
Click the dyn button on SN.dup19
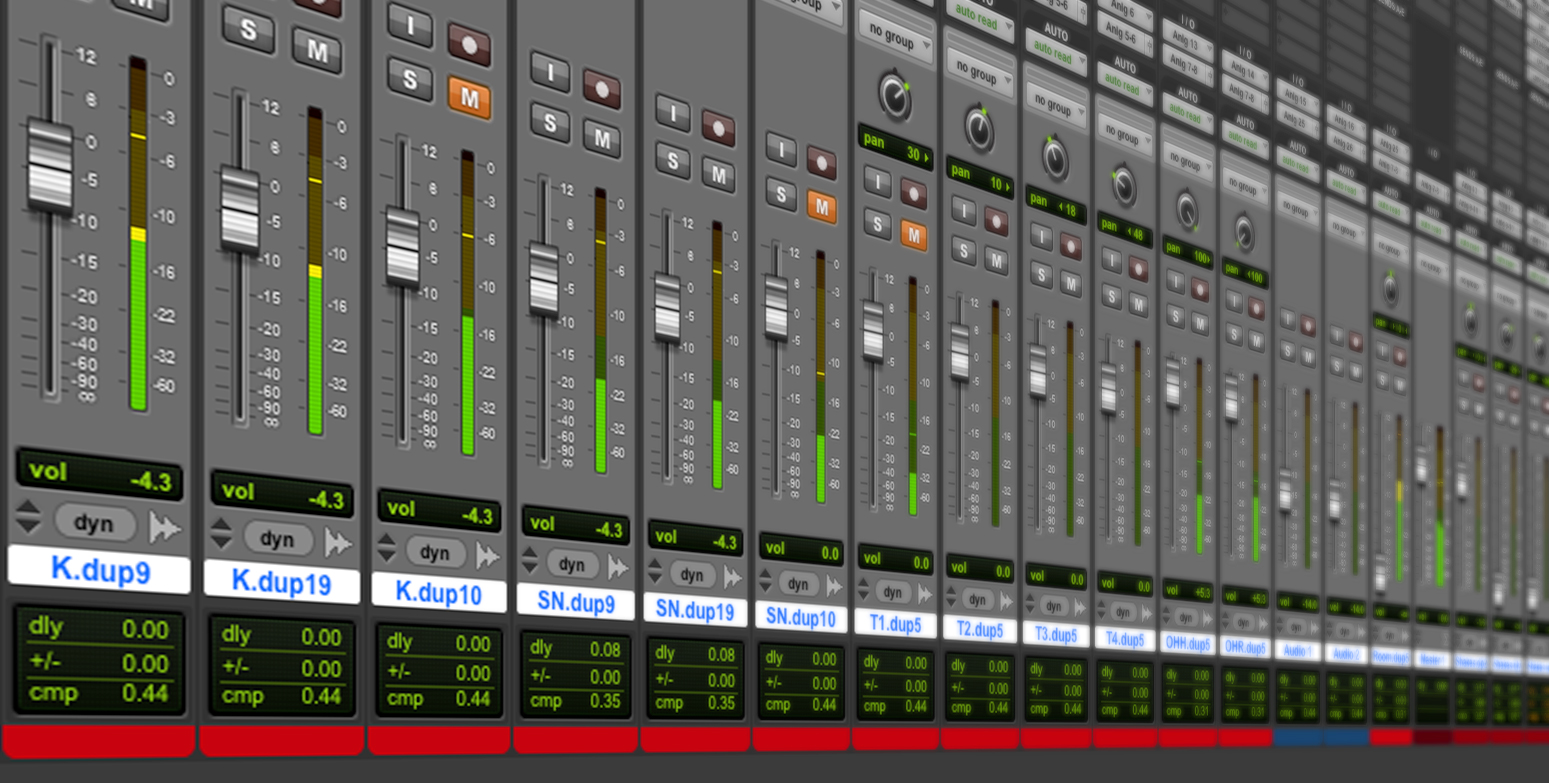(x=692, y=575)
